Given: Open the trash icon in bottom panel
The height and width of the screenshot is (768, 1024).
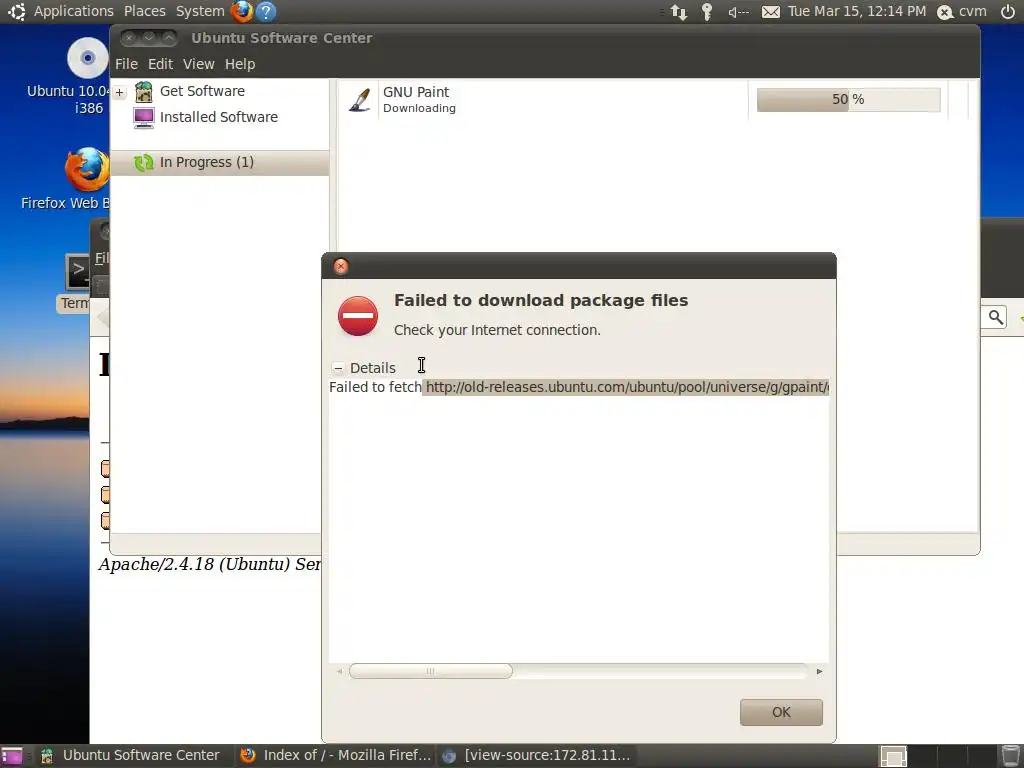Looking at the screenshot, I should tap(1010, 756).
